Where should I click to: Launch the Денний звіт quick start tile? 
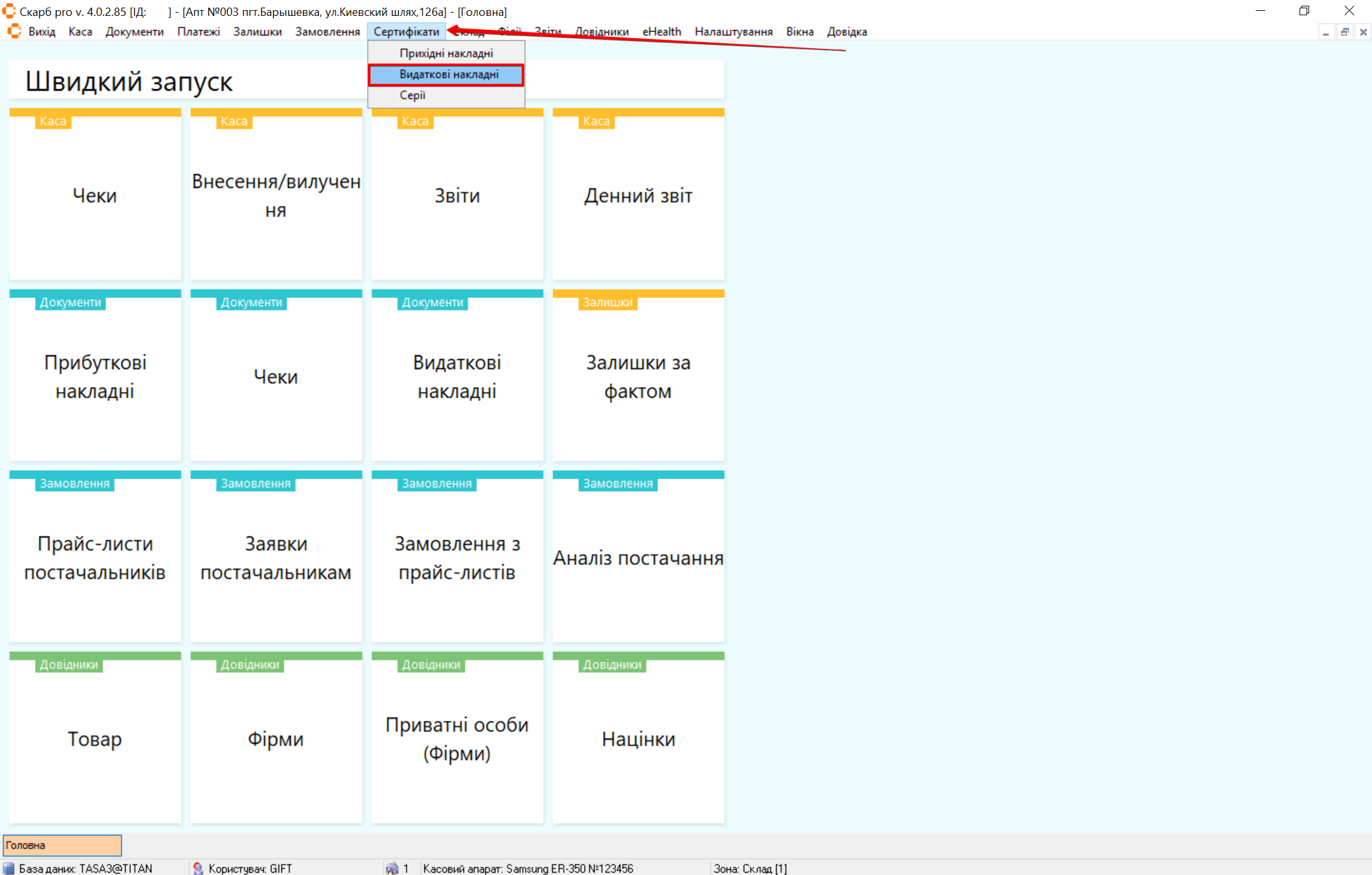point(638,195)
